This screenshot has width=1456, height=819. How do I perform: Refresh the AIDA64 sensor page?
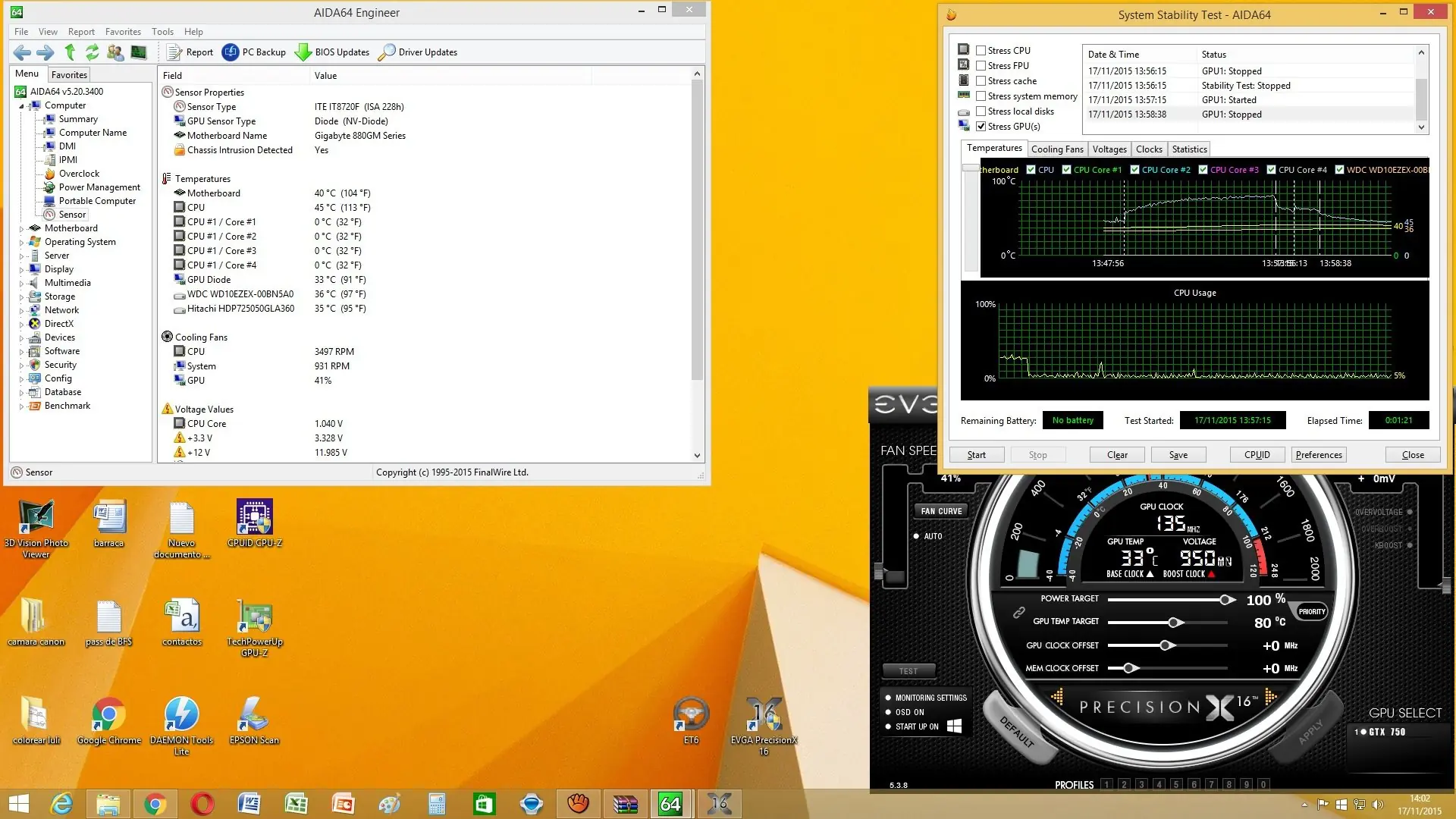(93, 52)
